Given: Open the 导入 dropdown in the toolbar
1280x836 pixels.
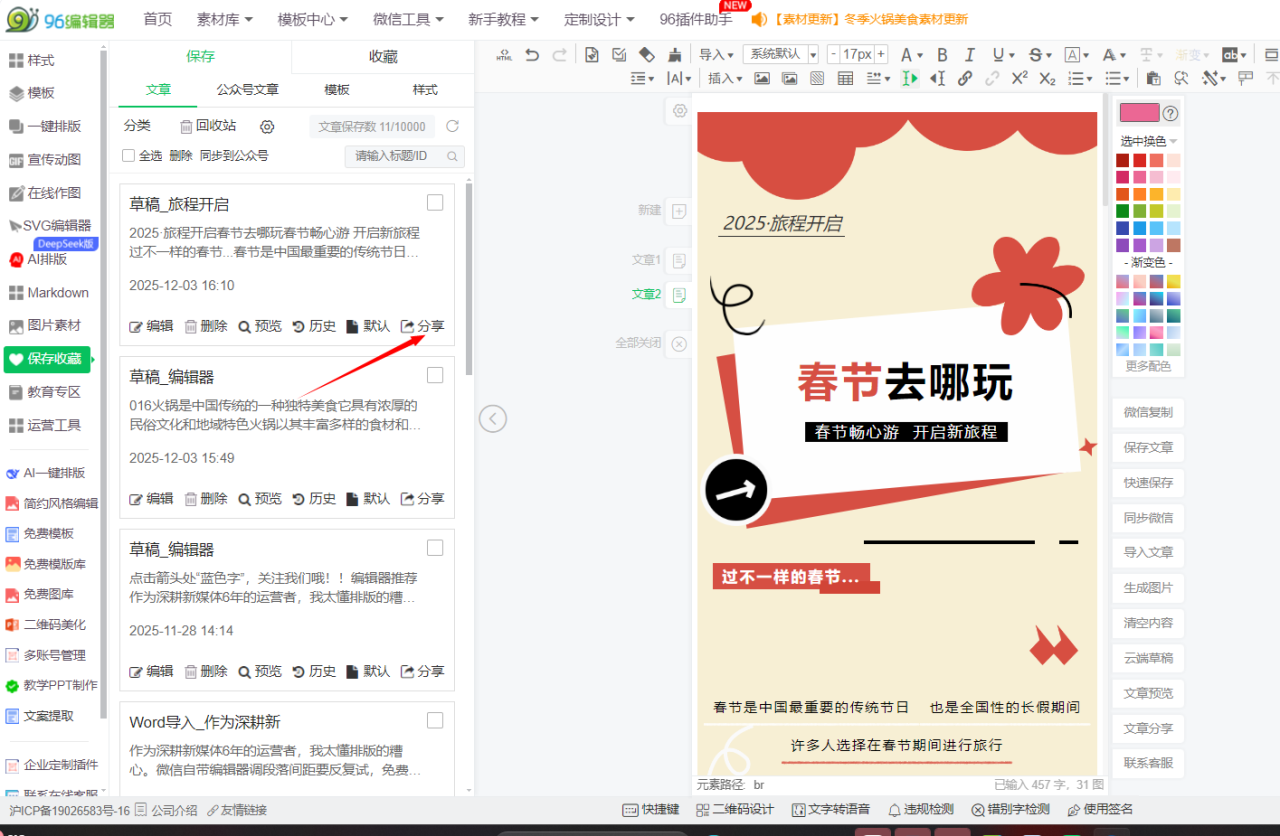Looking at the screenshot, I should click(x=716, y=55).
